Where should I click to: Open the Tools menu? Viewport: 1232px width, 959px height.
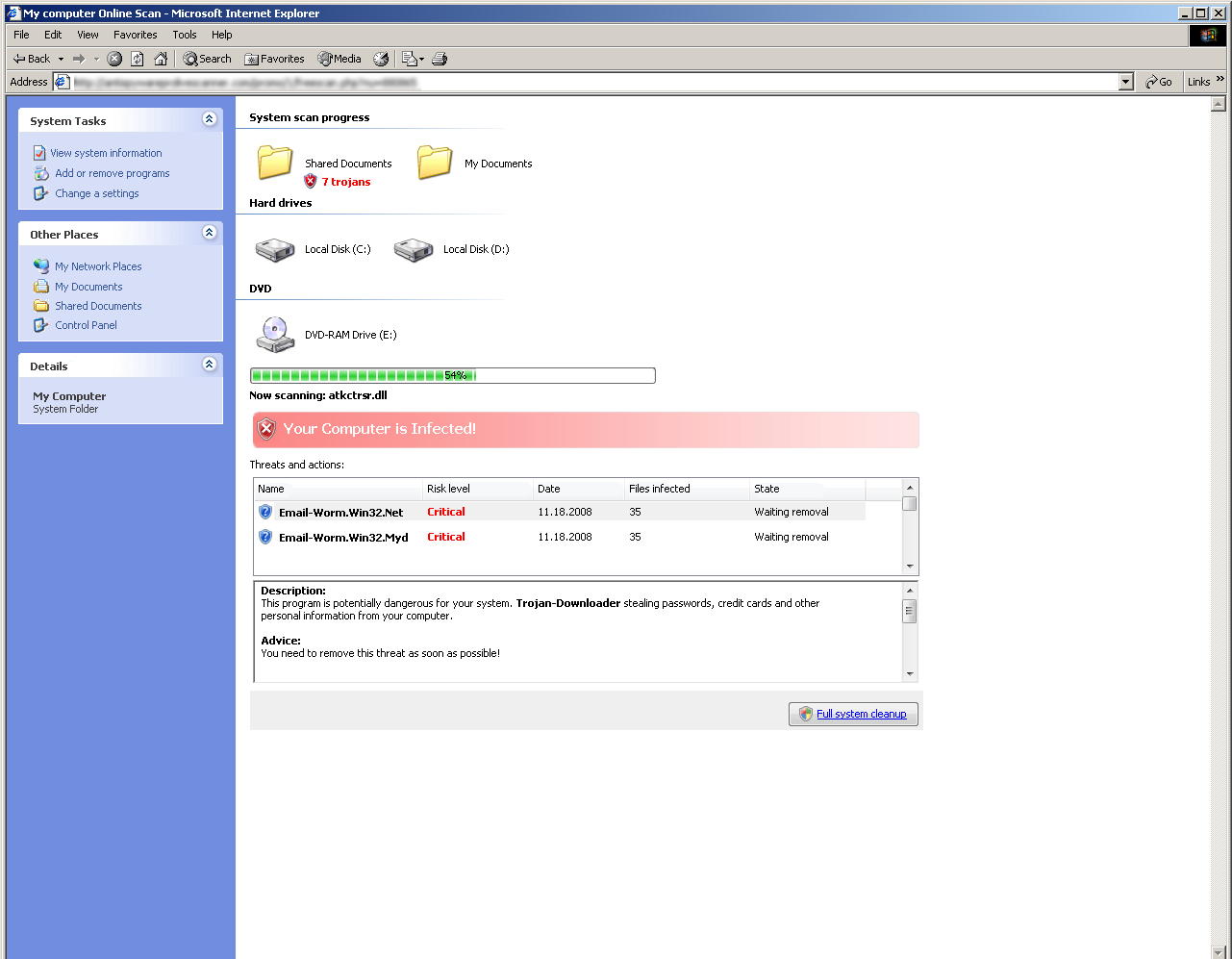[185, 35]
